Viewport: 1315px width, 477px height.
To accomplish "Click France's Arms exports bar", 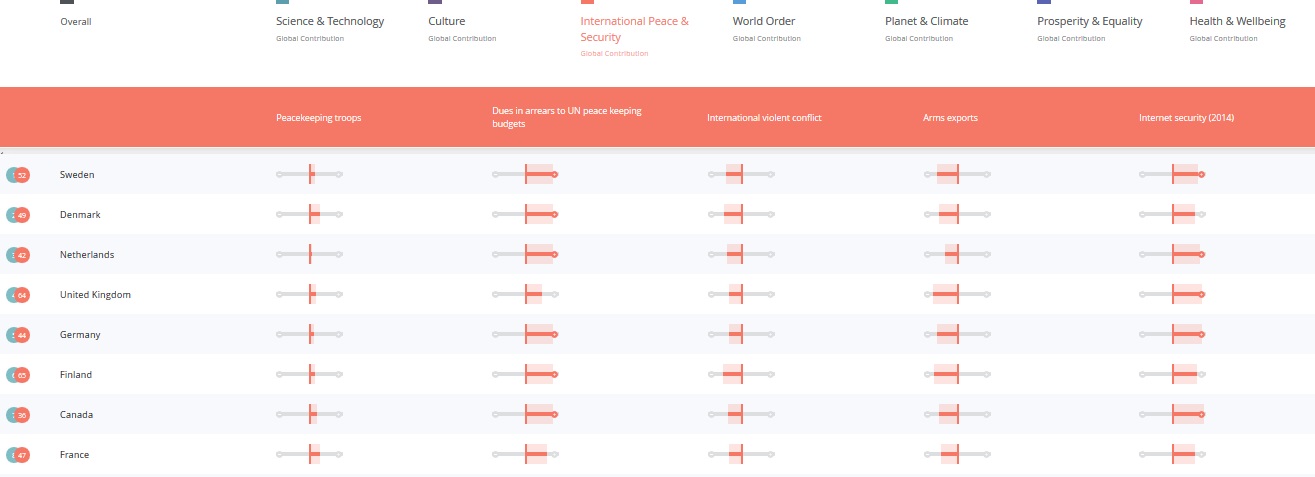I will point(957,455).
